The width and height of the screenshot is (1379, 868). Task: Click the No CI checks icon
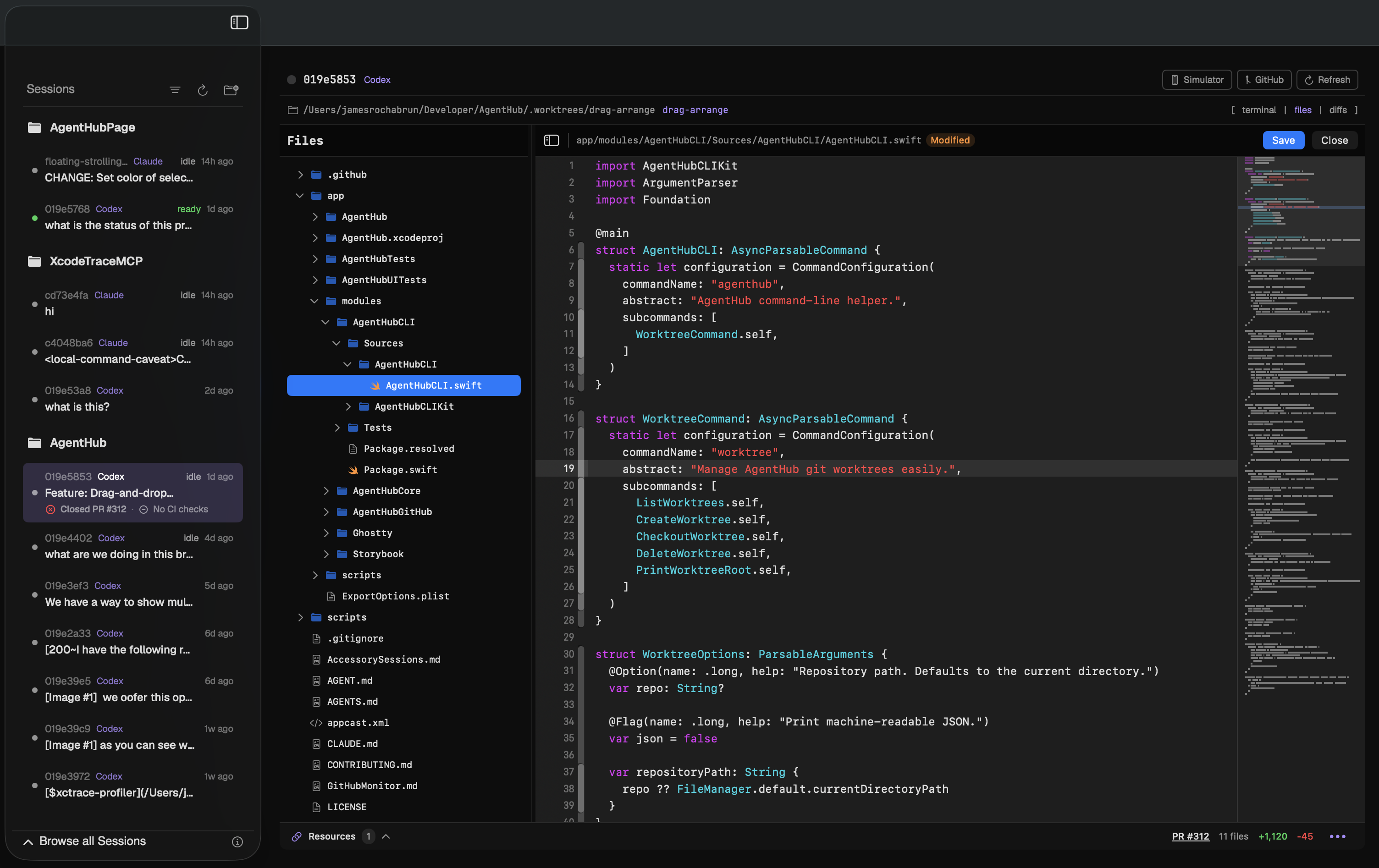(x=144, y=510)
